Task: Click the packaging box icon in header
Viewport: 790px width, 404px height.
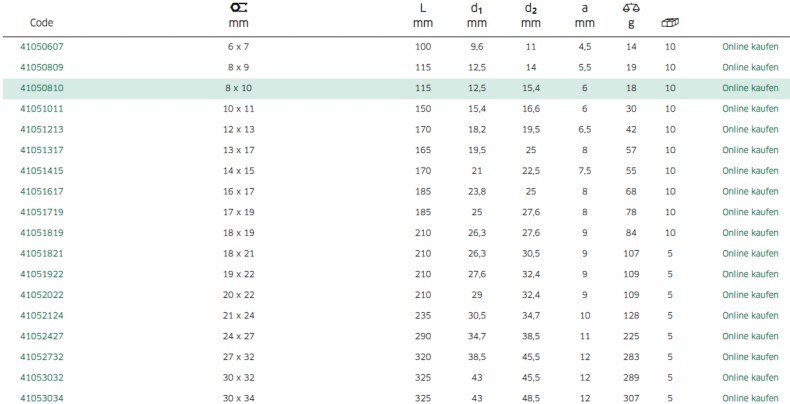Action: click(x=669, y=21)
